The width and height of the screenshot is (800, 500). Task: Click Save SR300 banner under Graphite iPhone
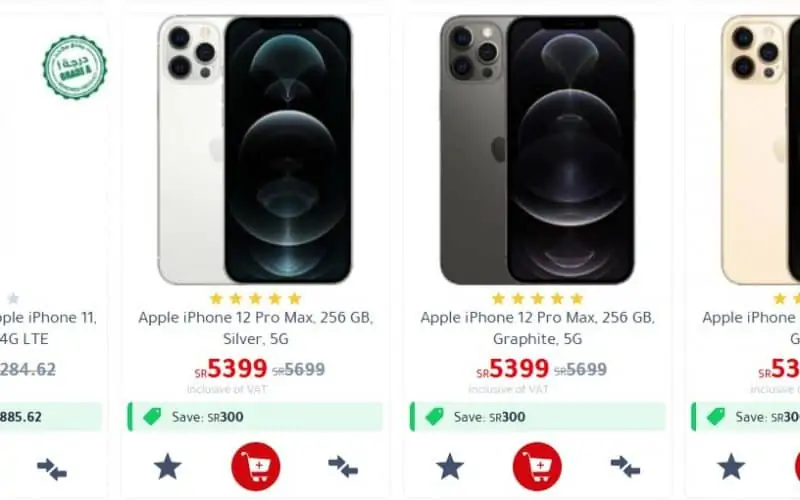tap(537, 417)
